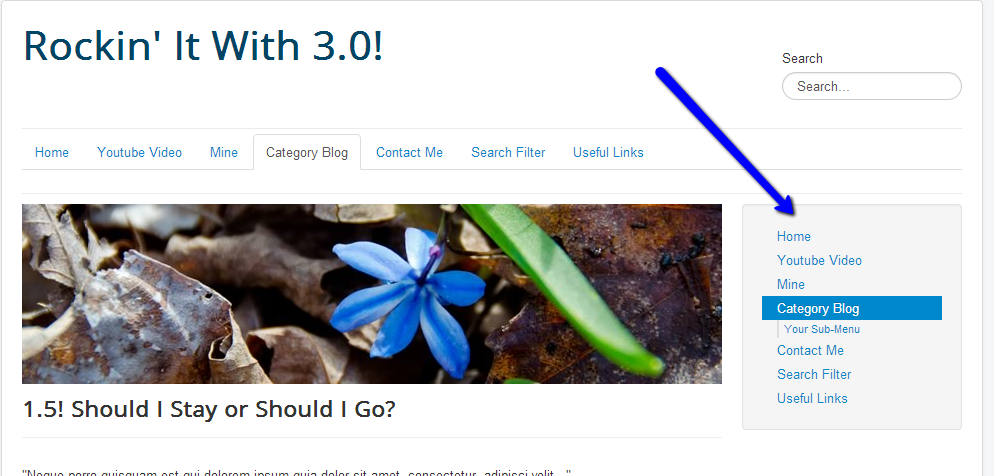This screenshot has height=476, width=994.
Task: Click the blue flower banner image
Action: click(371, 294)
